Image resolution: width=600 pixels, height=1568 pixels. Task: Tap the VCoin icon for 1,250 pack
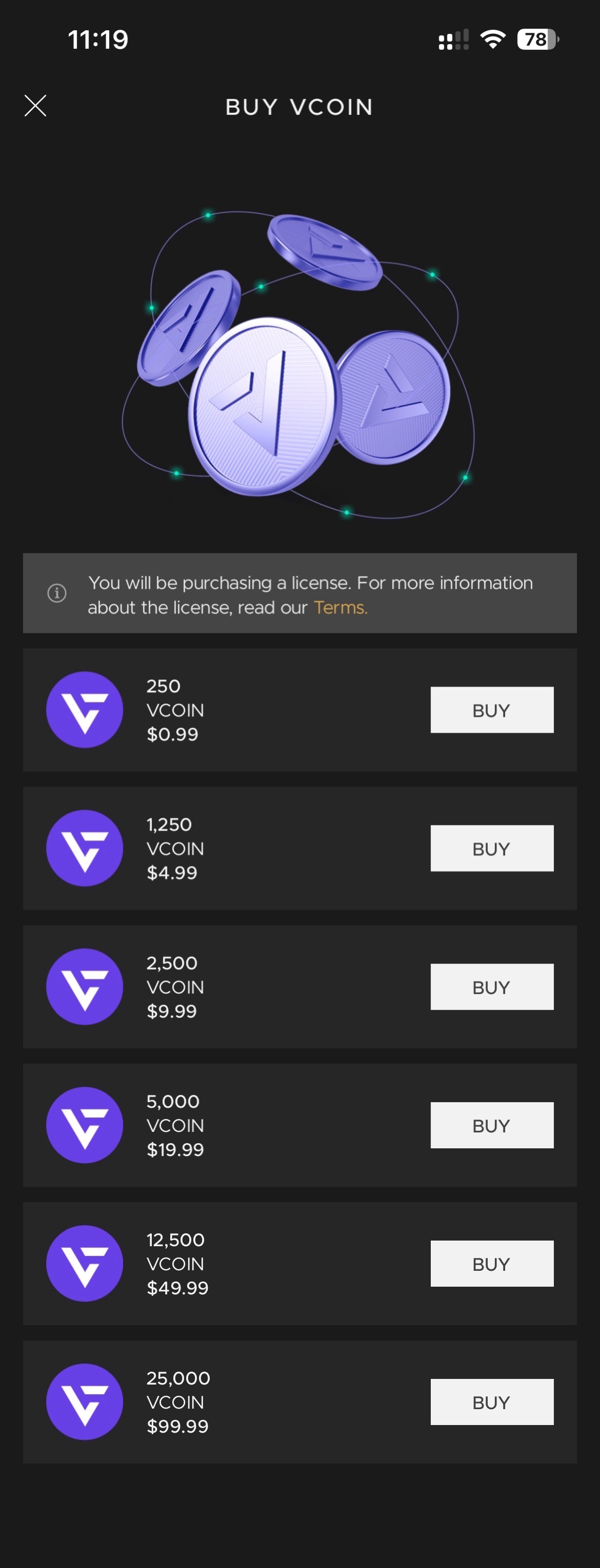coord(85,848)
